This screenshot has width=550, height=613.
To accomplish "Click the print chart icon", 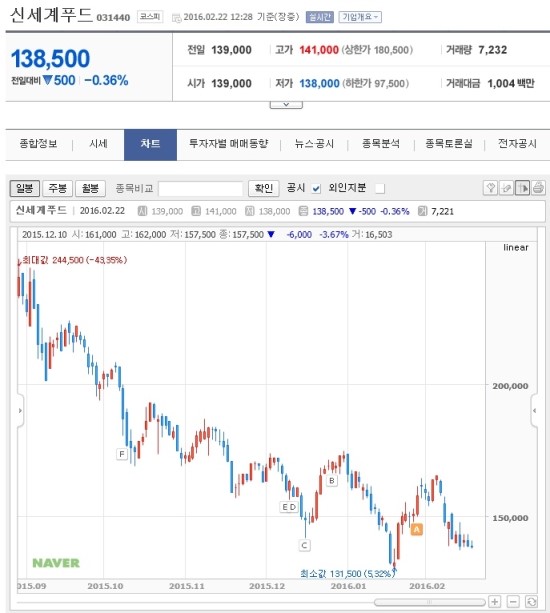I will pyautogui.click(x=538, y=188).
